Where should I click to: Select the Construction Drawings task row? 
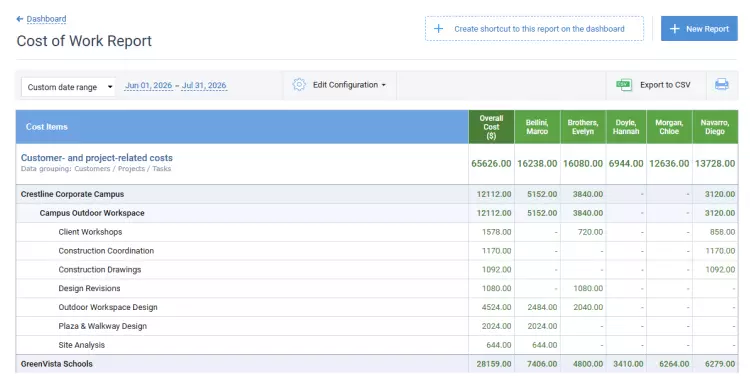pos(377,269)
